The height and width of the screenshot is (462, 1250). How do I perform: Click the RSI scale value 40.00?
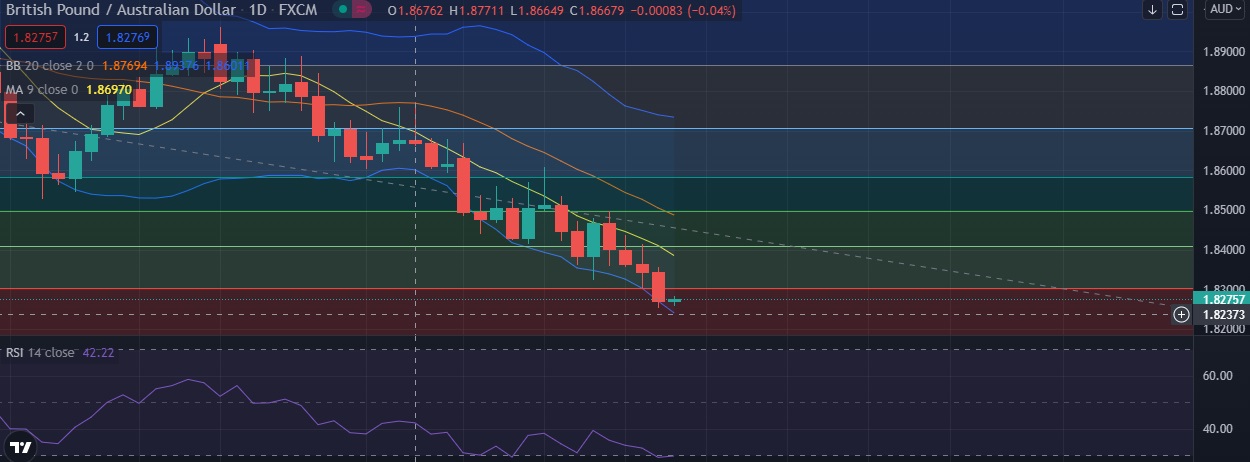click(x=1216, y=429)
